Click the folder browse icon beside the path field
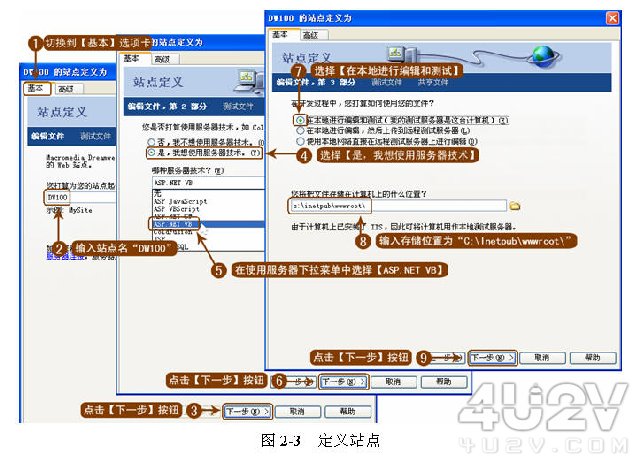The height and width of the screenshot is (458, 640). (516, 205)
